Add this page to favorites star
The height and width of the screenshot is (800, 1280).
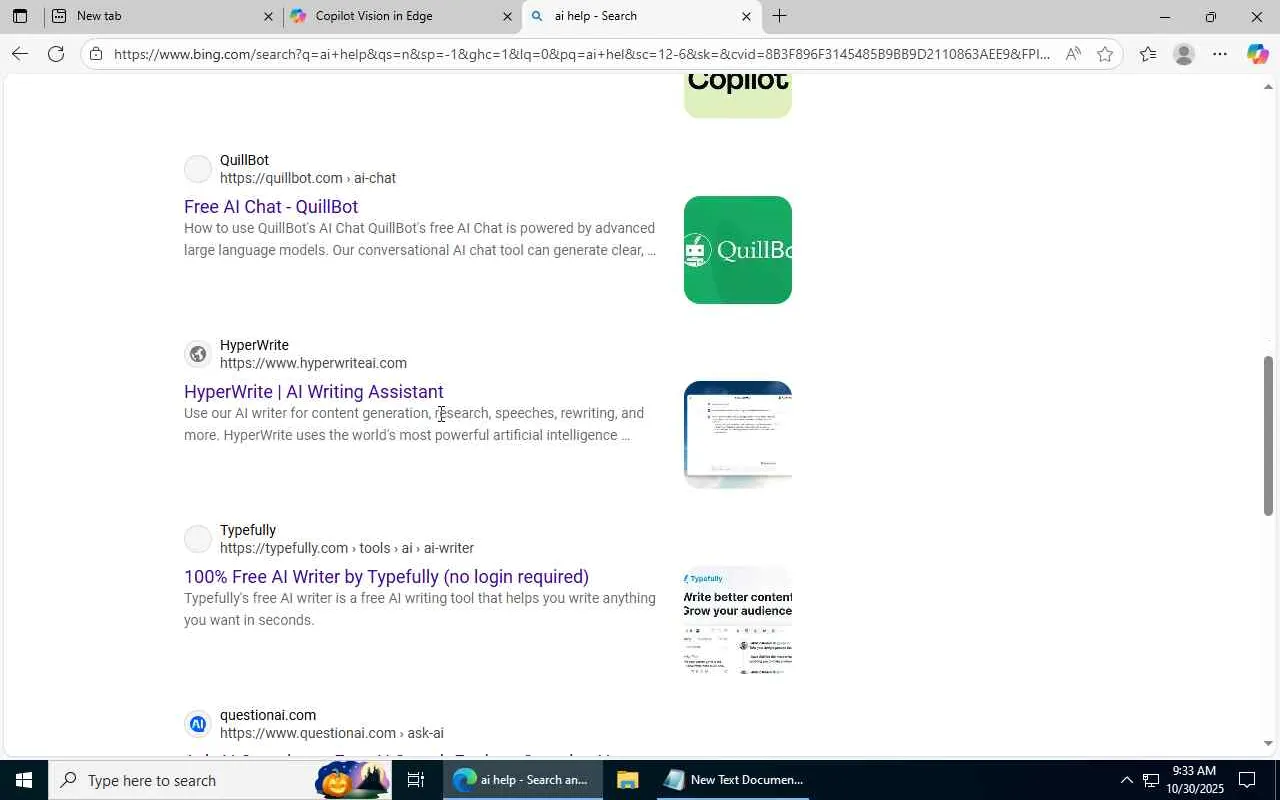pos(1104,54)
